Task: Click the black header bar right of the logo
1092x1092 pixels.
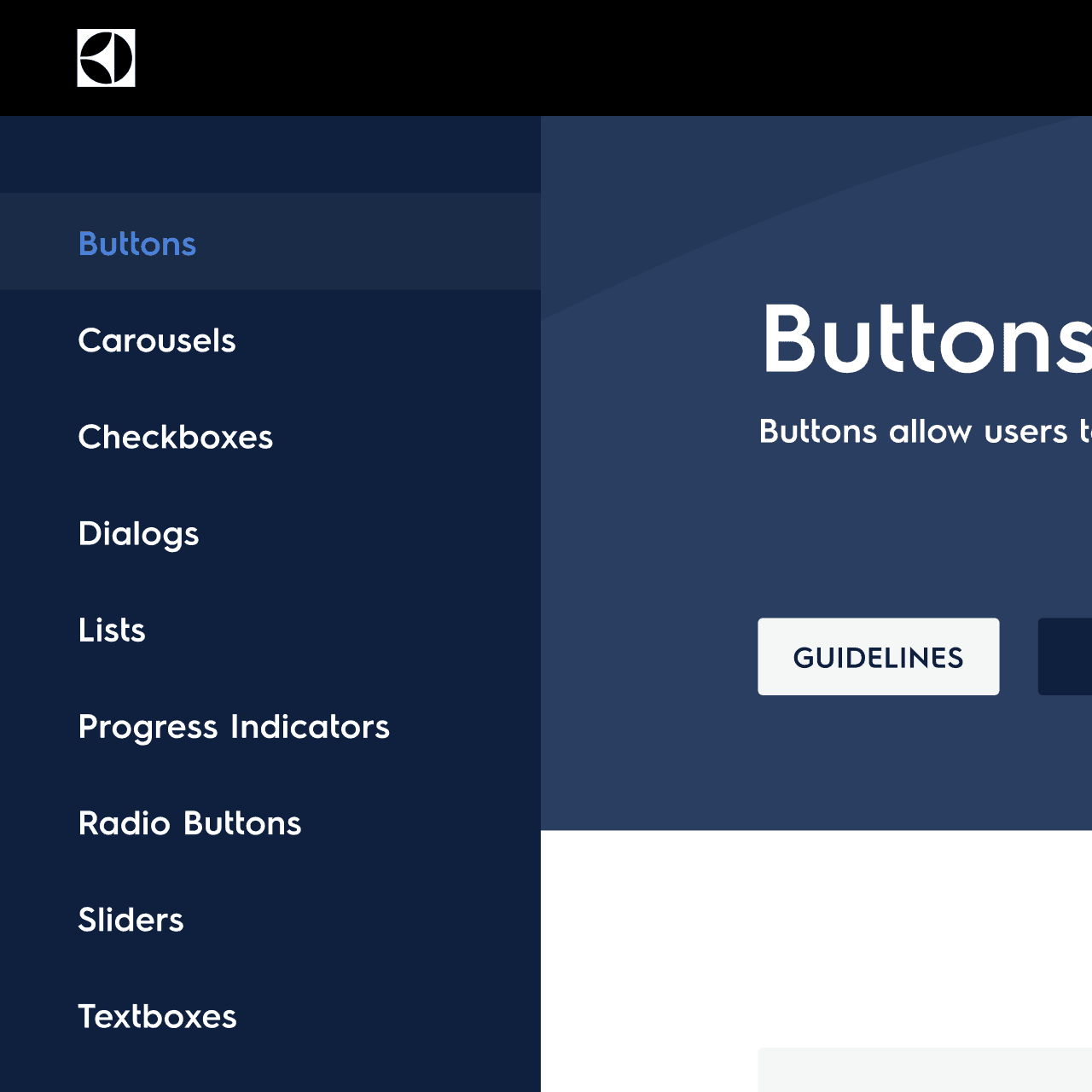Action: coord(597,58)
